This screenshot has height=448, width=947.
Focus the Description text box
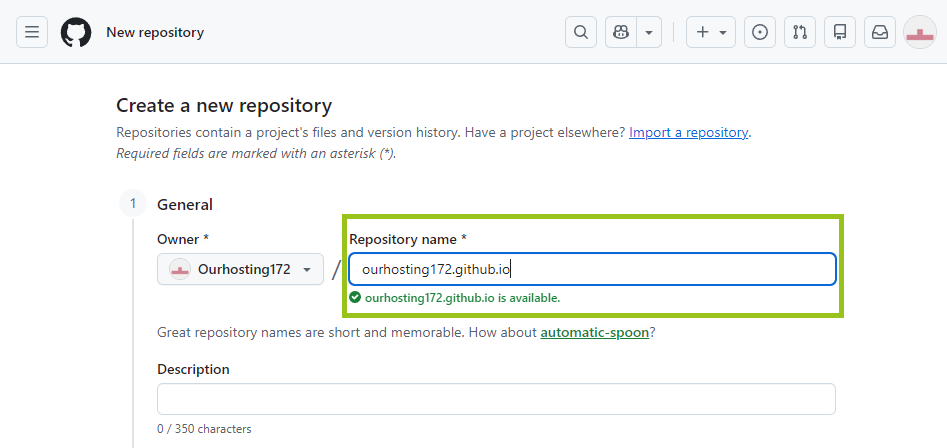[496, 399]
